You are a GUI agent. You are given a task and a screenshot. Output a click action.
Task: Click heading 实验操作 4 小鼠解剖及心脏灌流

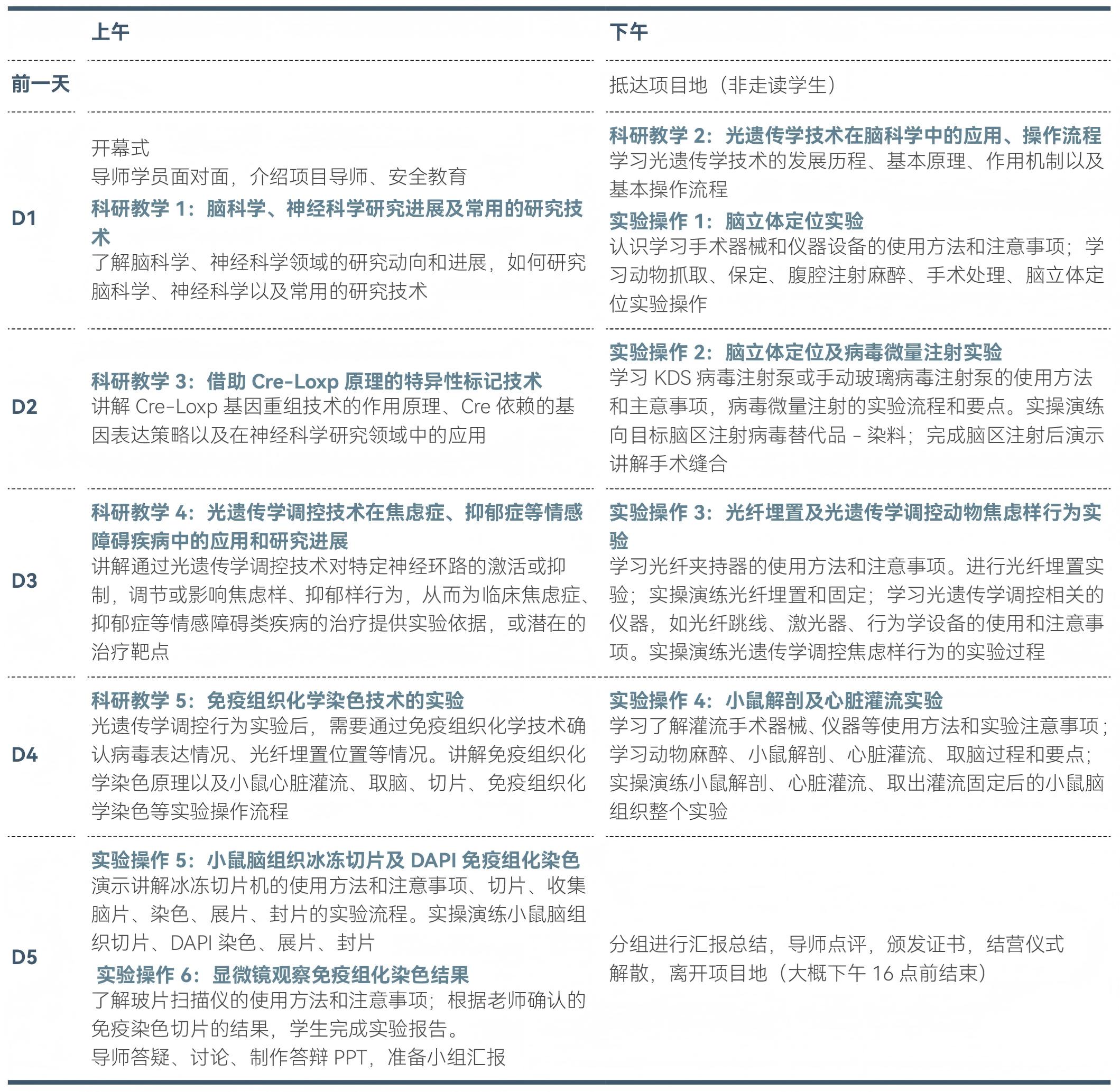[x=775, y=701]
